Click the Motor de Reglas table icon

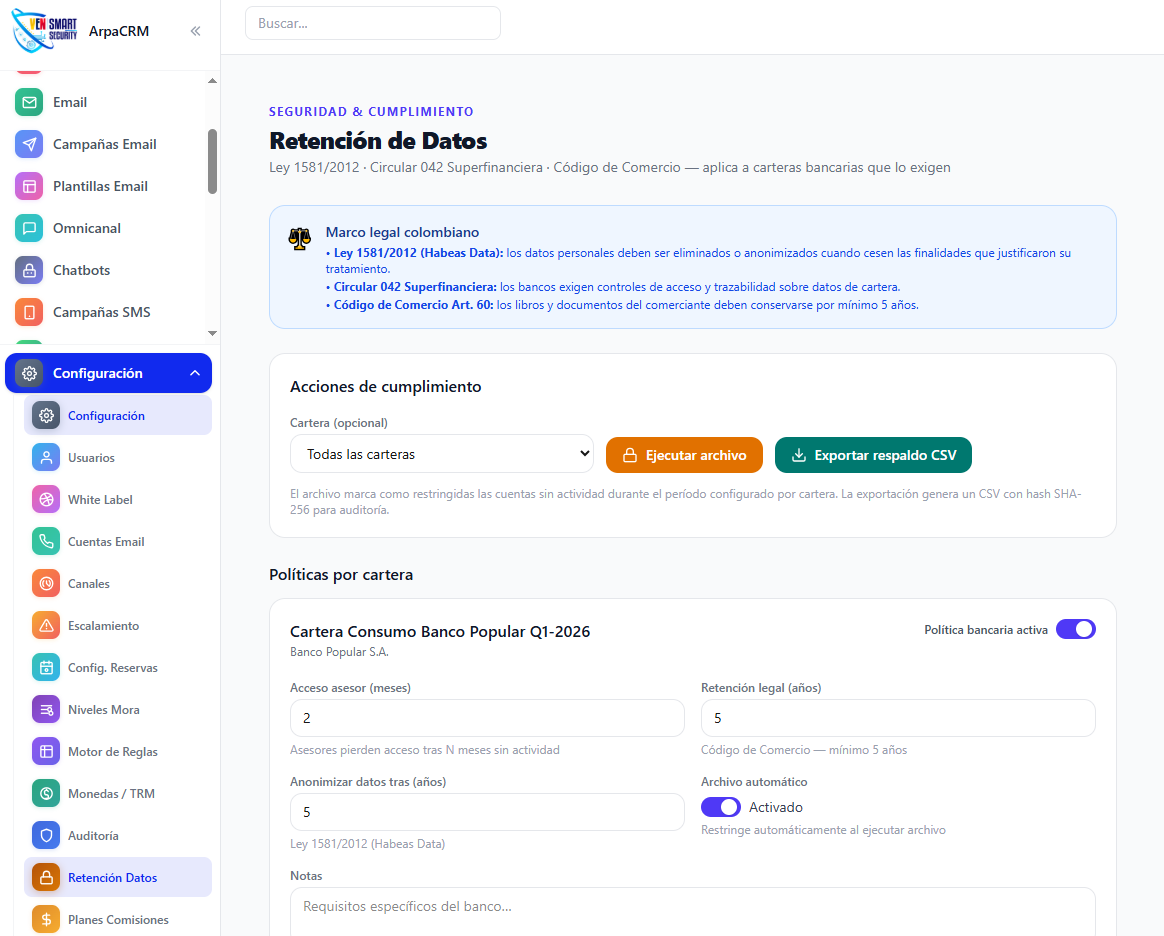[46, 751]
